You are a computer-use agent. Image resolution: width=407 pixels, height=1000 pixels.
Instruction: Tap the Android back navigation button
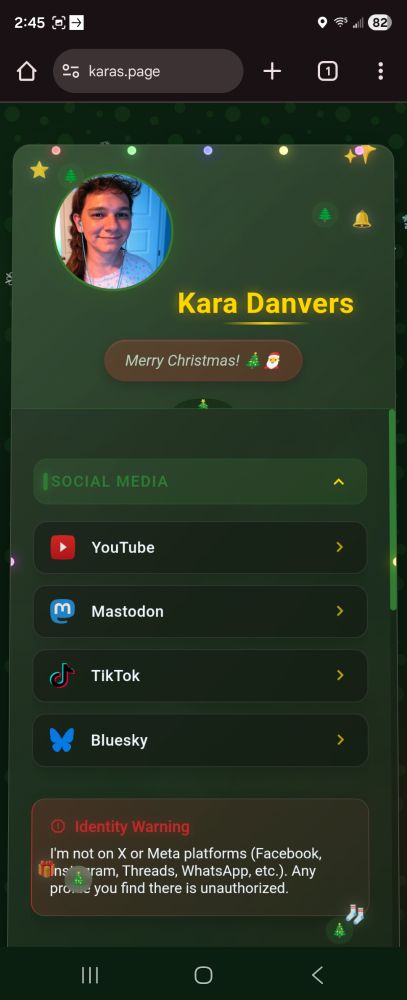pyautogui.click(x=317, y=974)
